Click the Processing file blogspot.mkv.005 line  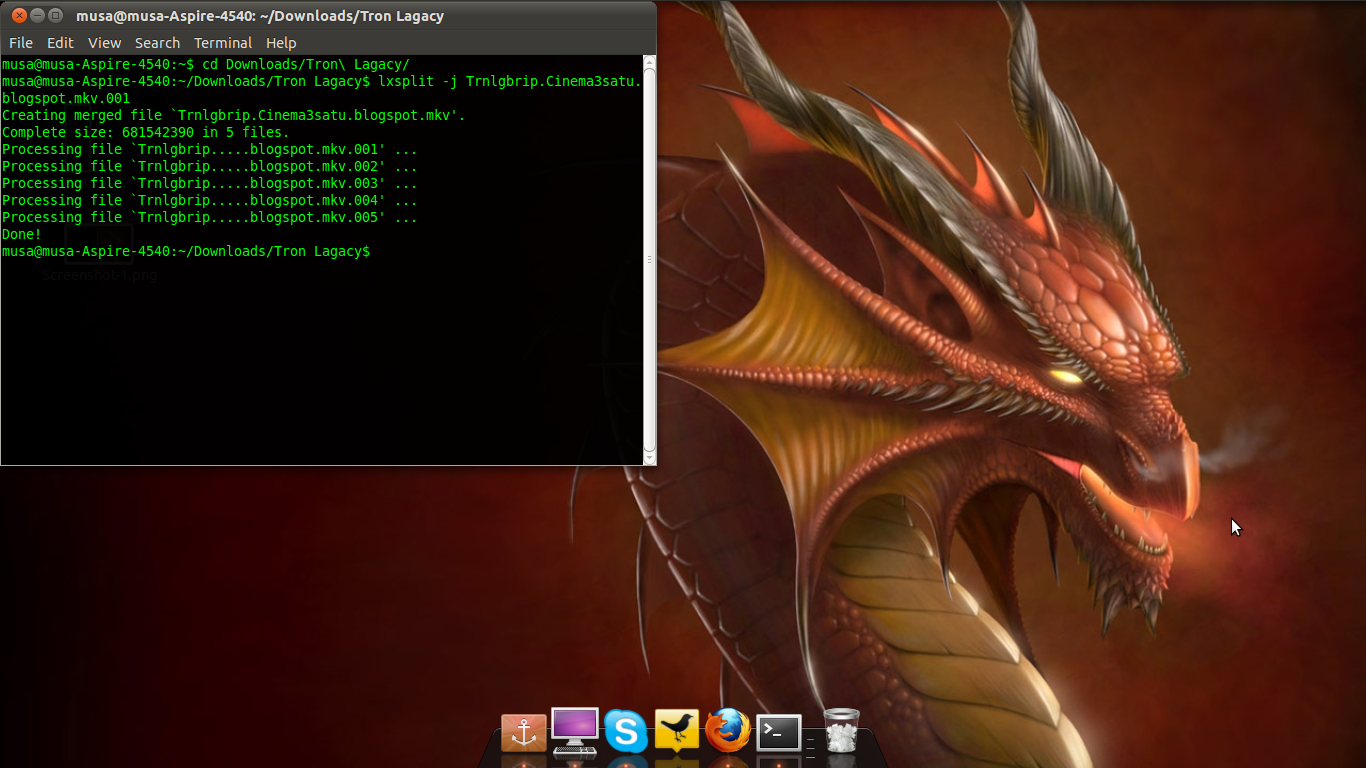(210, 217)
